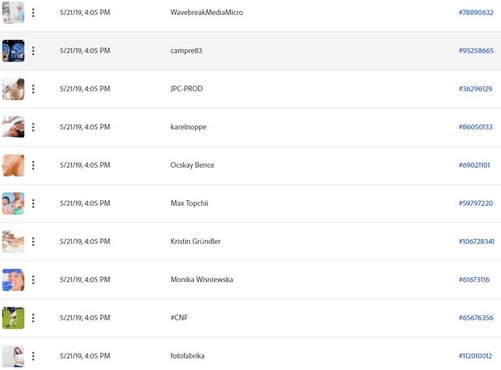The width and height of the screenshot is (501, 370).
Task: Follow the #95258665 asset link
Action: point(476,51)
